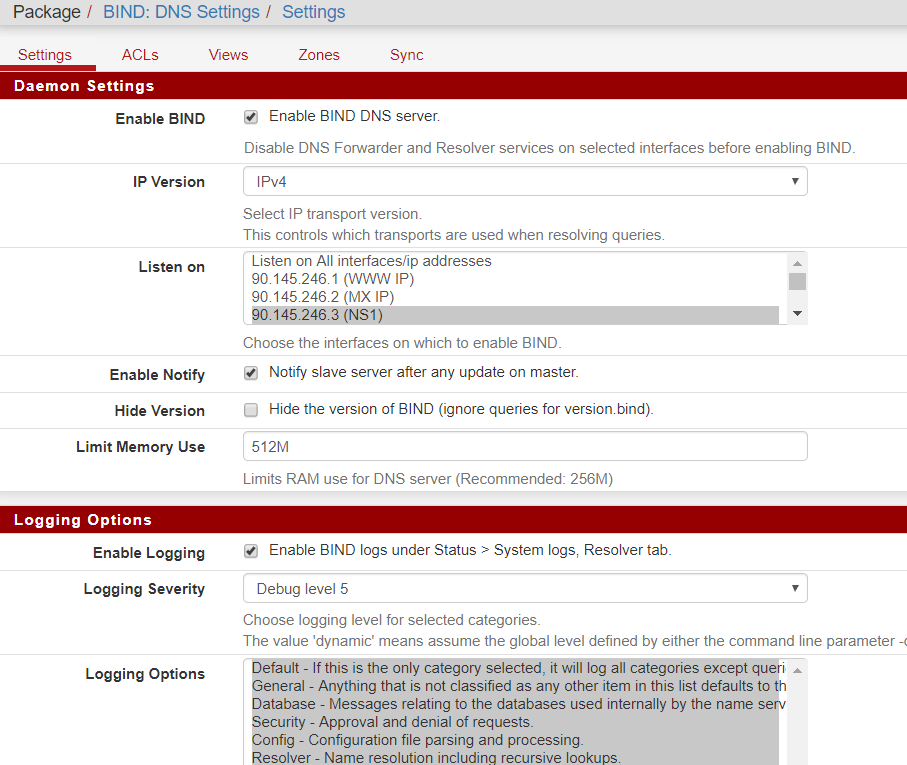Open the Settings tab
Image resolution: width=907 pixels, height=765 pixels.
tap(45, 55)
